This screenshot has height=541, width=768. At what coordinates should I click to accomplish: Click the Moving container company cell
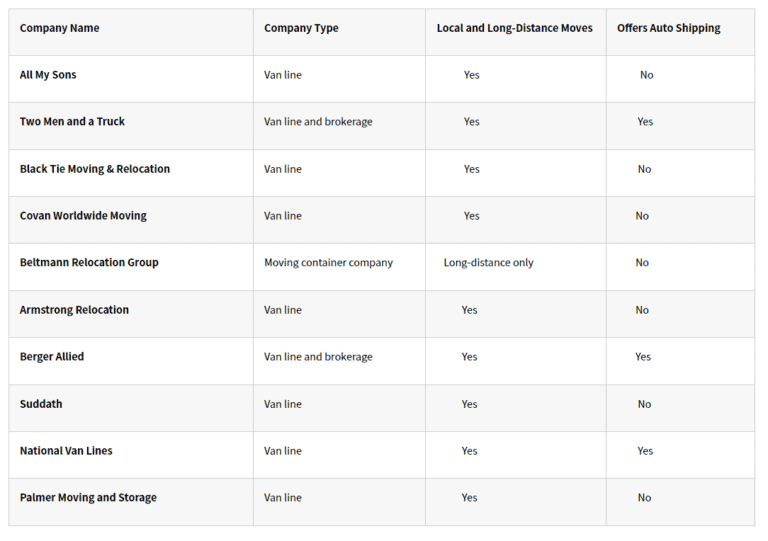(x=328, y=263)
